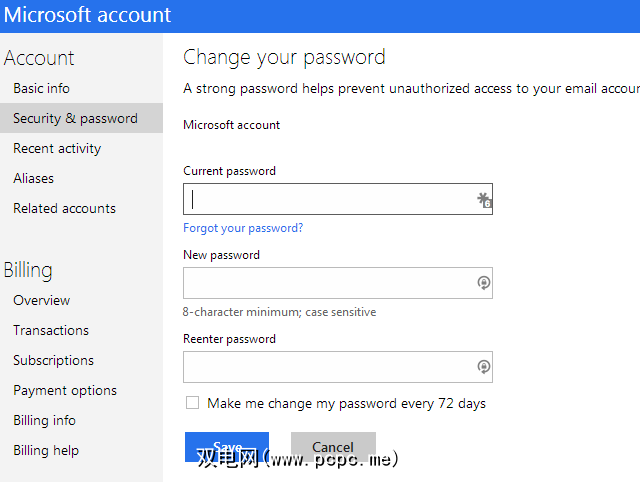Click the password manager icon in Current password
Viewport: 640px width, 482px height.
pyautogui.click(x=484, y=200)
